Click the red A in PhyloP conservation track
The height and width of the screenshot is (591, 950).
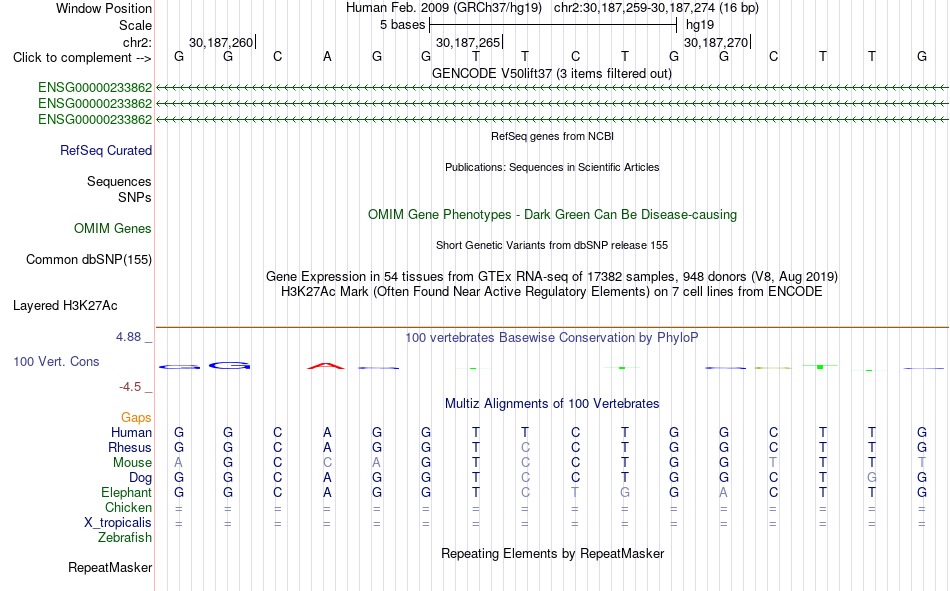(326, 366)
